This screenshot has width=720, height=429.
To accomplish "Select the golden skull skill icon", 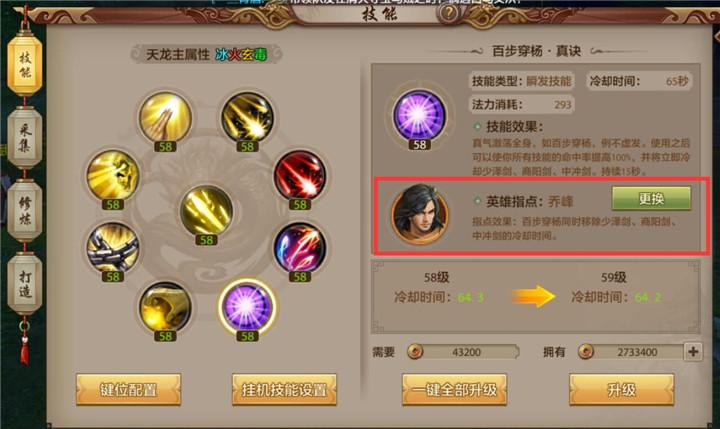I will (113, 175).
